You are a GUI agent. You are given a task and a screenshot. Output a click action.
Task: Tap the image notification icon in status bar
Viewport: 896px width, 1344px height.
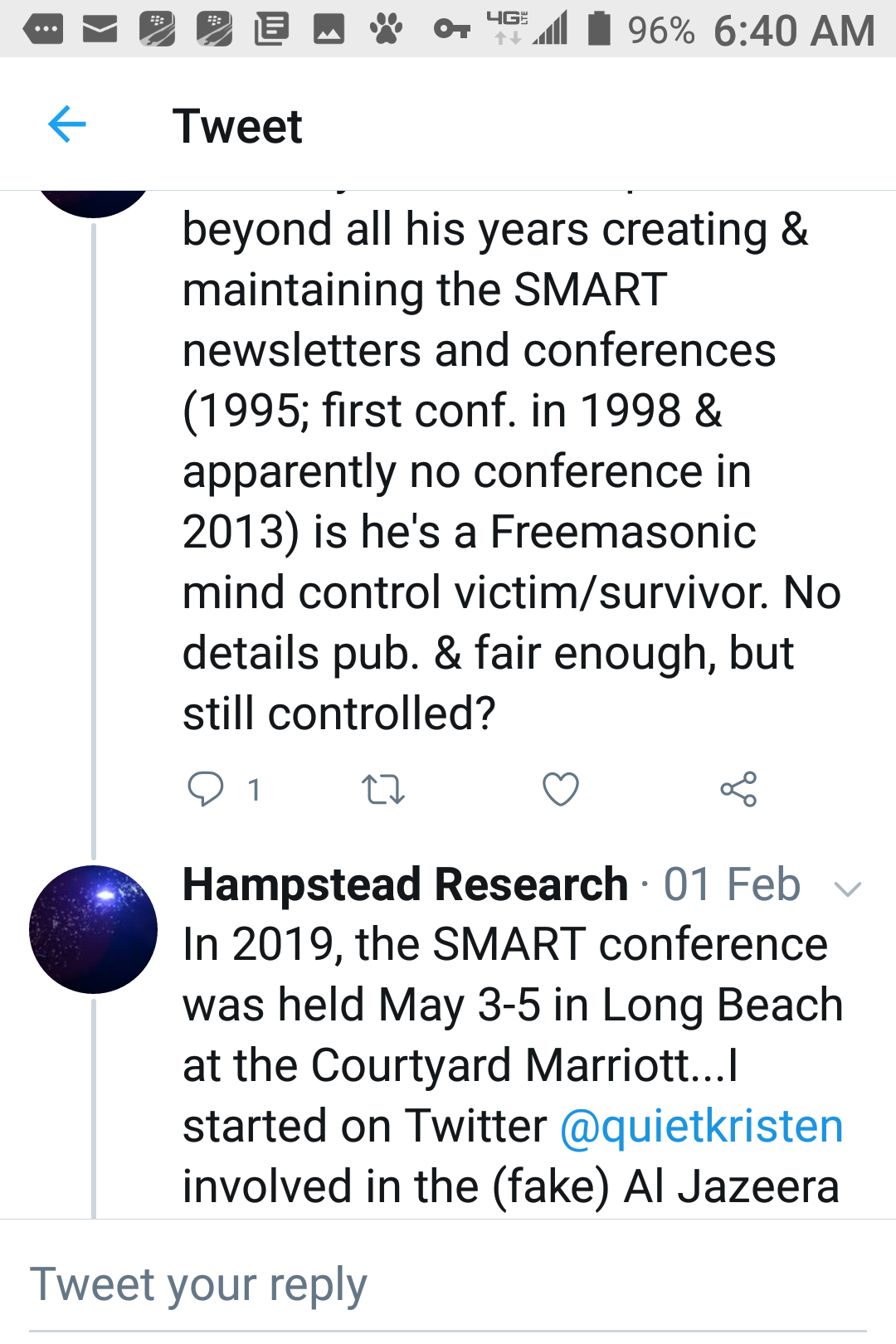coord(329,30)
